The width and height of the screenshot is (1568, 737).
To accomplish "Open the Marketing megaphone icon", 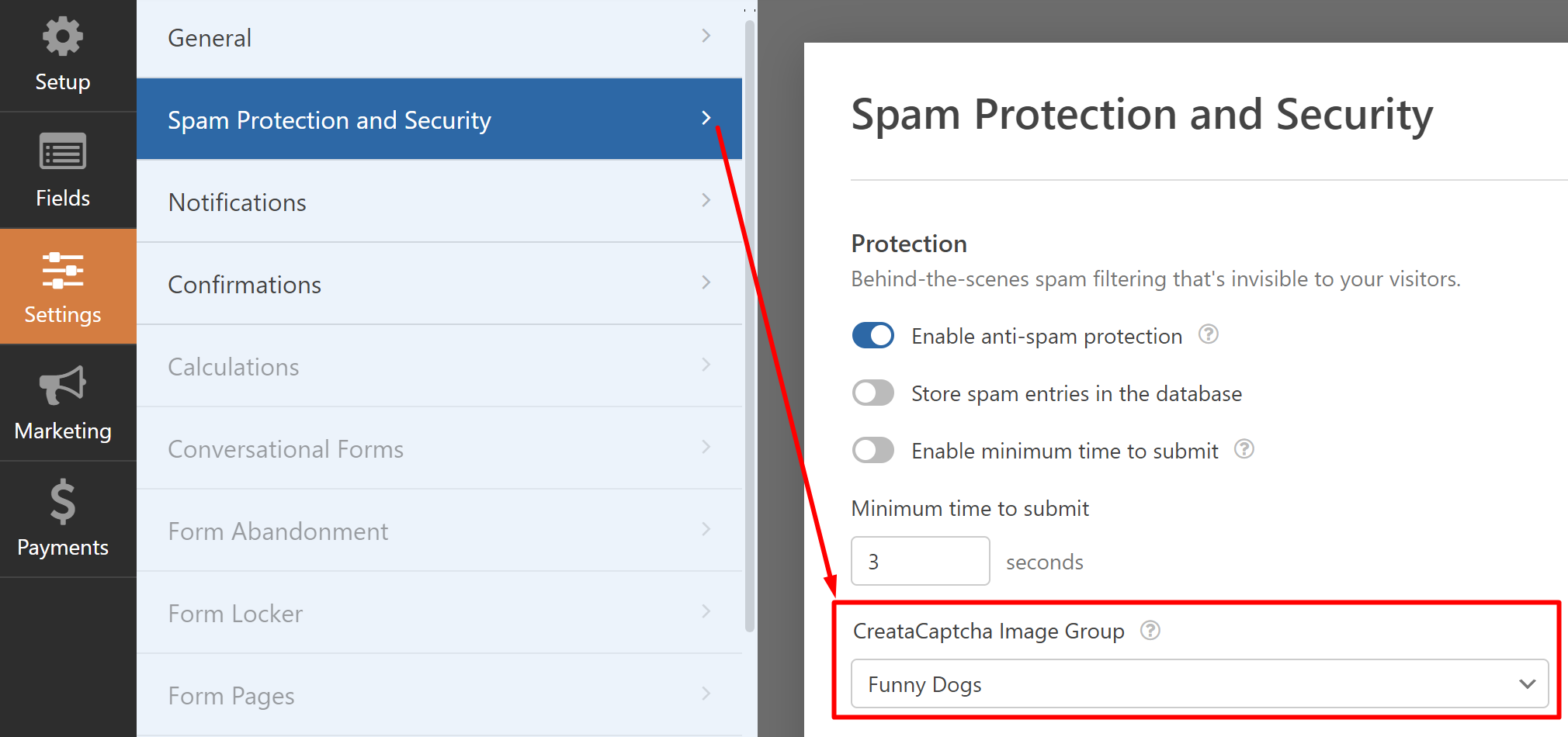I will (x=62, y=386).
